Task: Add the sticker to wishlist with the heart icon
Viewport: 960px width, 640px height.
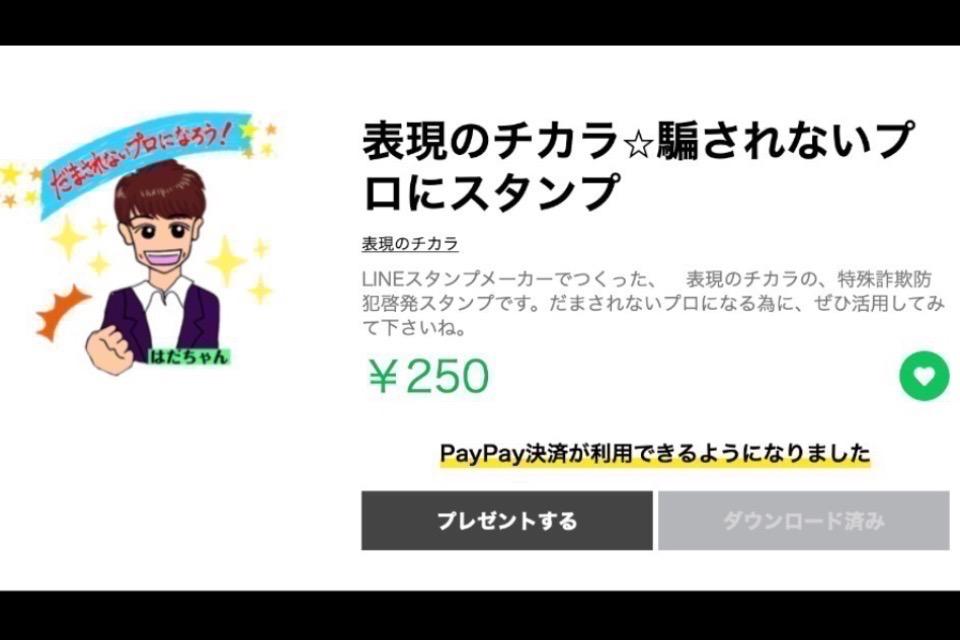Action: click(x=924, y=375)
